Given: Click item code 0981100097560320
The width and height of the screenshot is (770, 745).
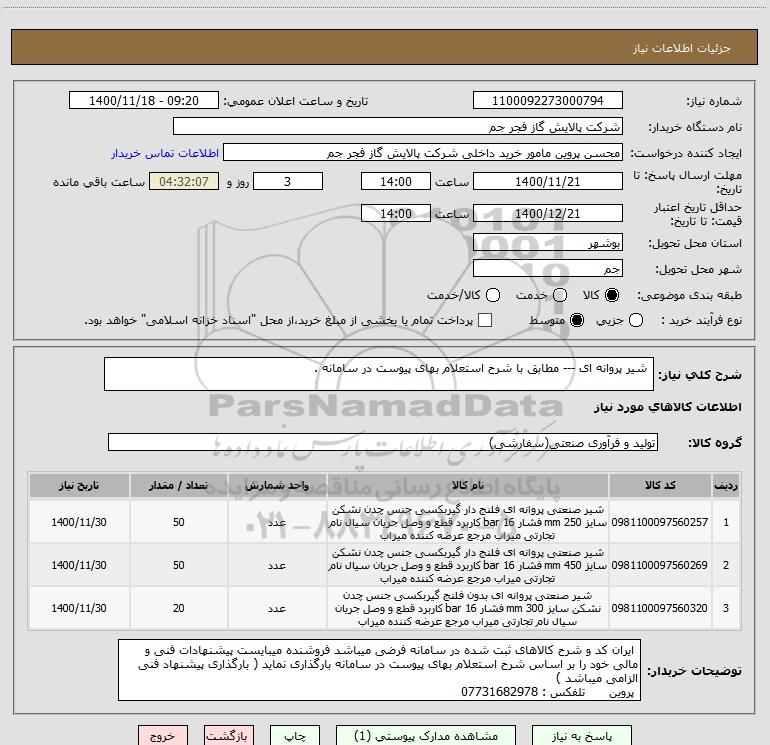Looking at the screenshot, I should pyautogui.click(x=660, y=608).
